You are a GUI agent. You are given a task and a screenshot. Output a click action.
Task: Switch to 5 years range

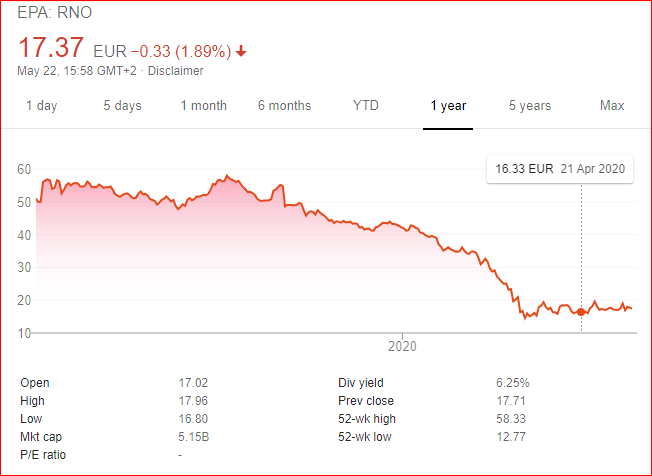click(529, 106)
